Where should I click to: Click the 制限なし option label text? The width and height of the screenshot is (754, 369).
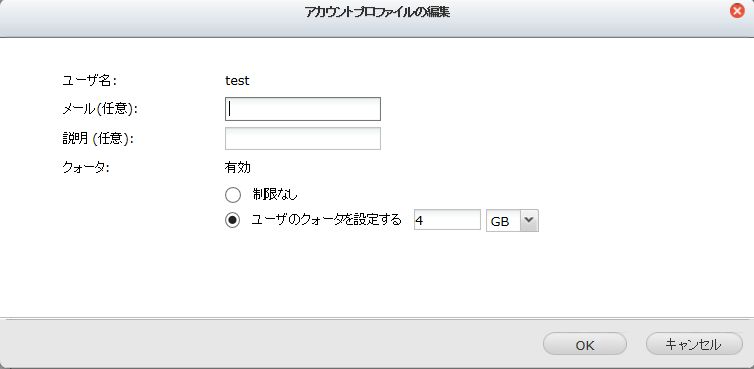[x=275, y=194]
